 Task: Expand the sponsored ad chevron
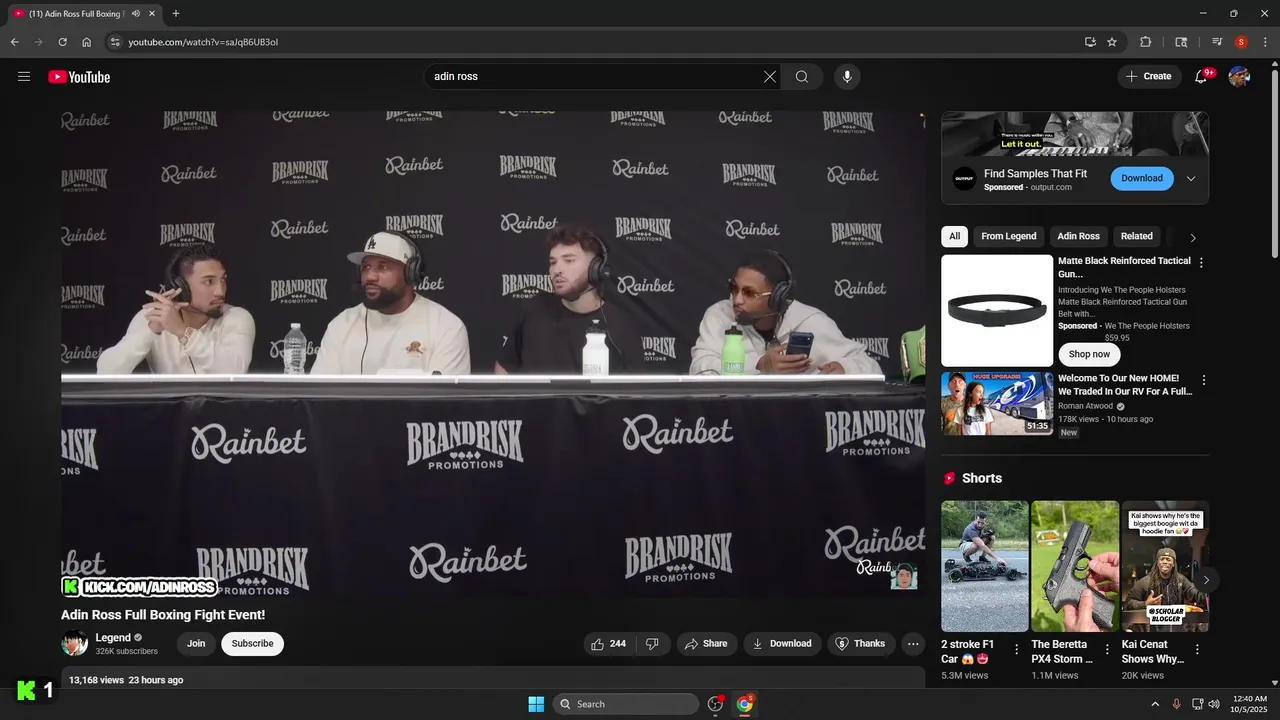click(1191, 179)
